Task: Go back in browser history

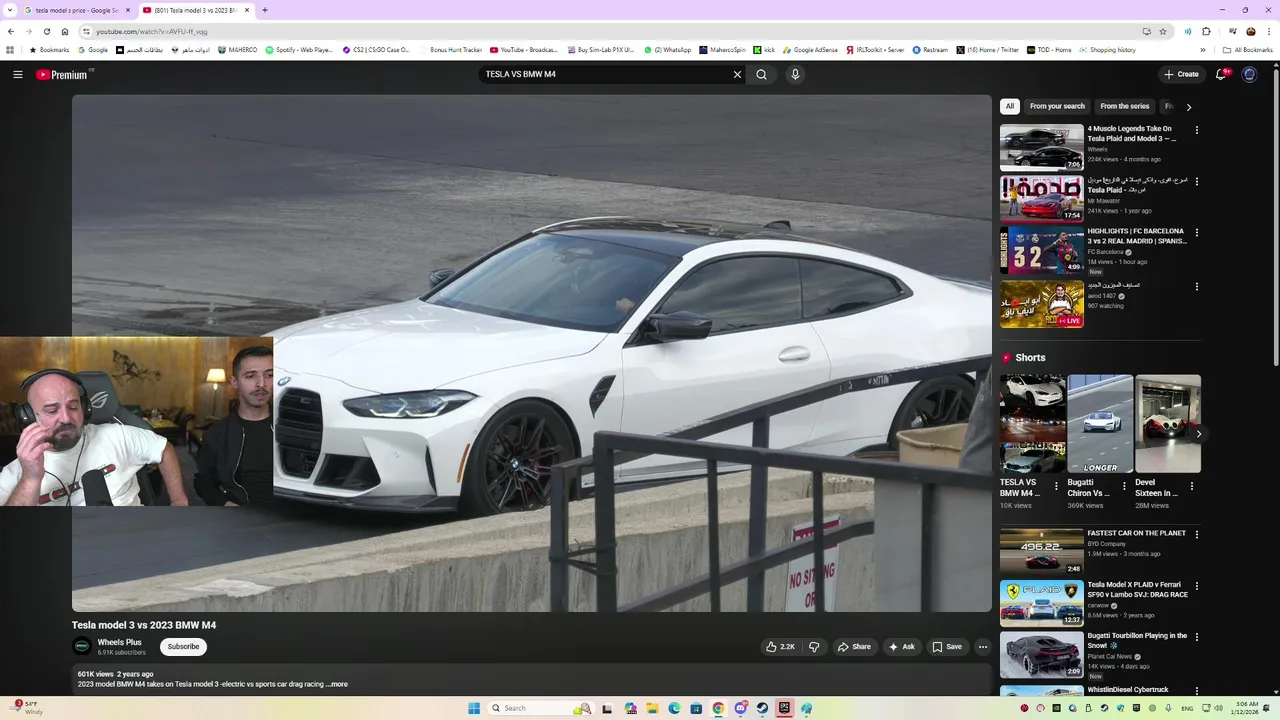Action: point(11,31)
